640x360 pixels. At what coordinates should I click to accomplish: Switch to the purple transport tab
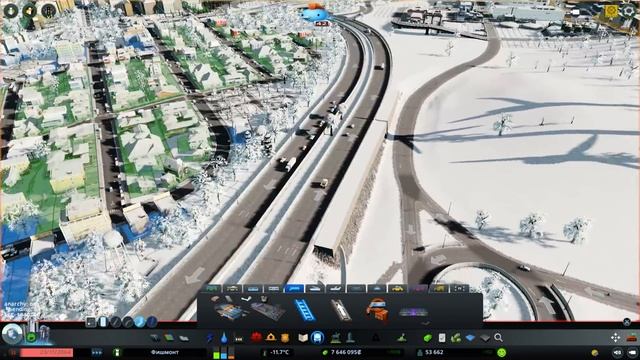[418, 289]
